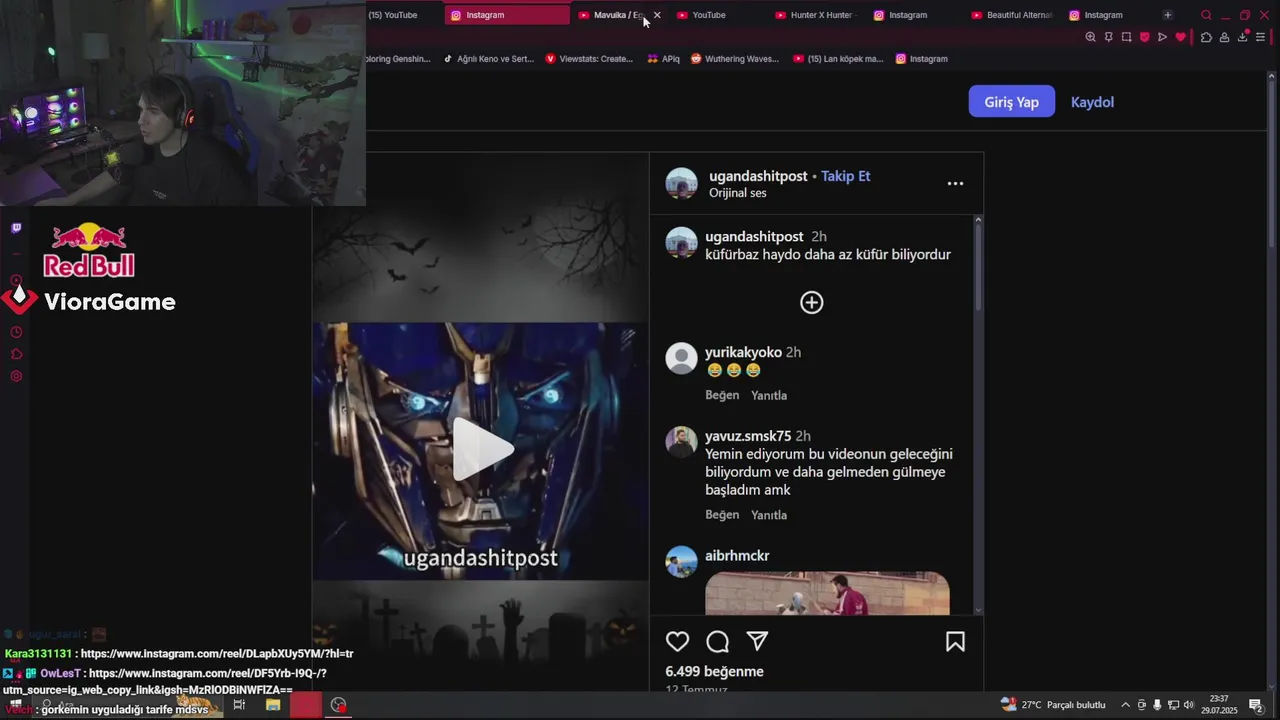Click Beğen under yavuz.smsk75 comment
Image resolution: width=1280 pixels, height=720 pixels.
722,515
